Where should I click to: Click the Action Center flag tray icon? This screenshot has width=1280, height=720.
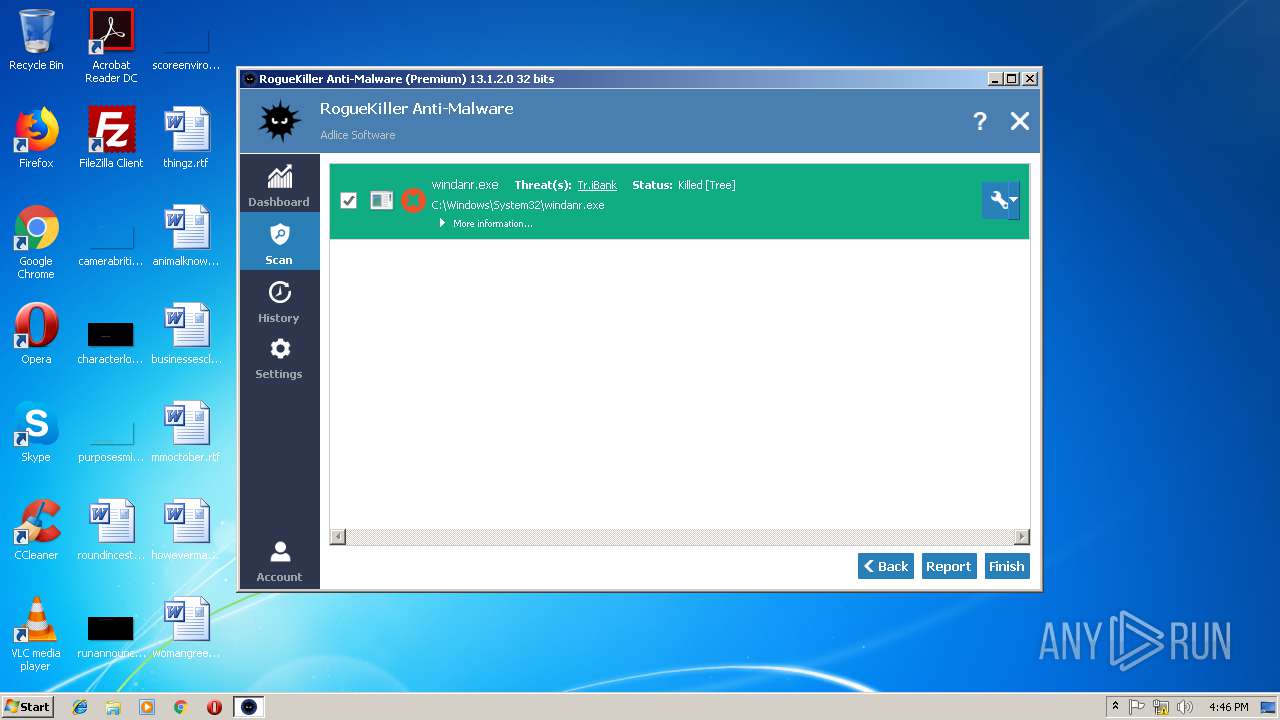pyautogui.click(x=1137, y=707)
